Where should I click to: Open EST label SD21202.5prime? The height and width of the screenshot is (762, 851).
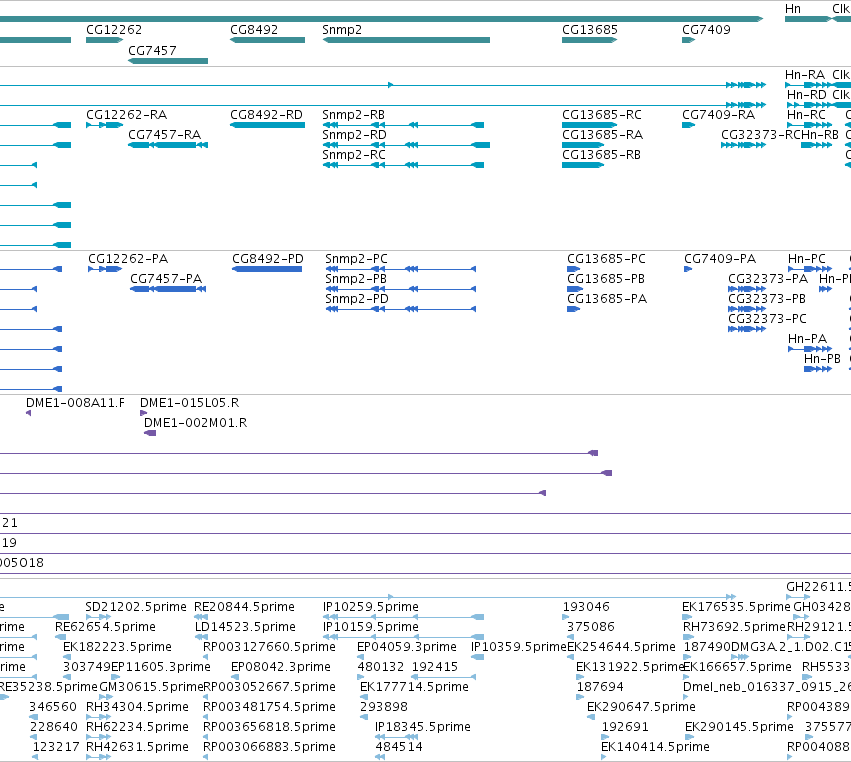click(136, 607)
